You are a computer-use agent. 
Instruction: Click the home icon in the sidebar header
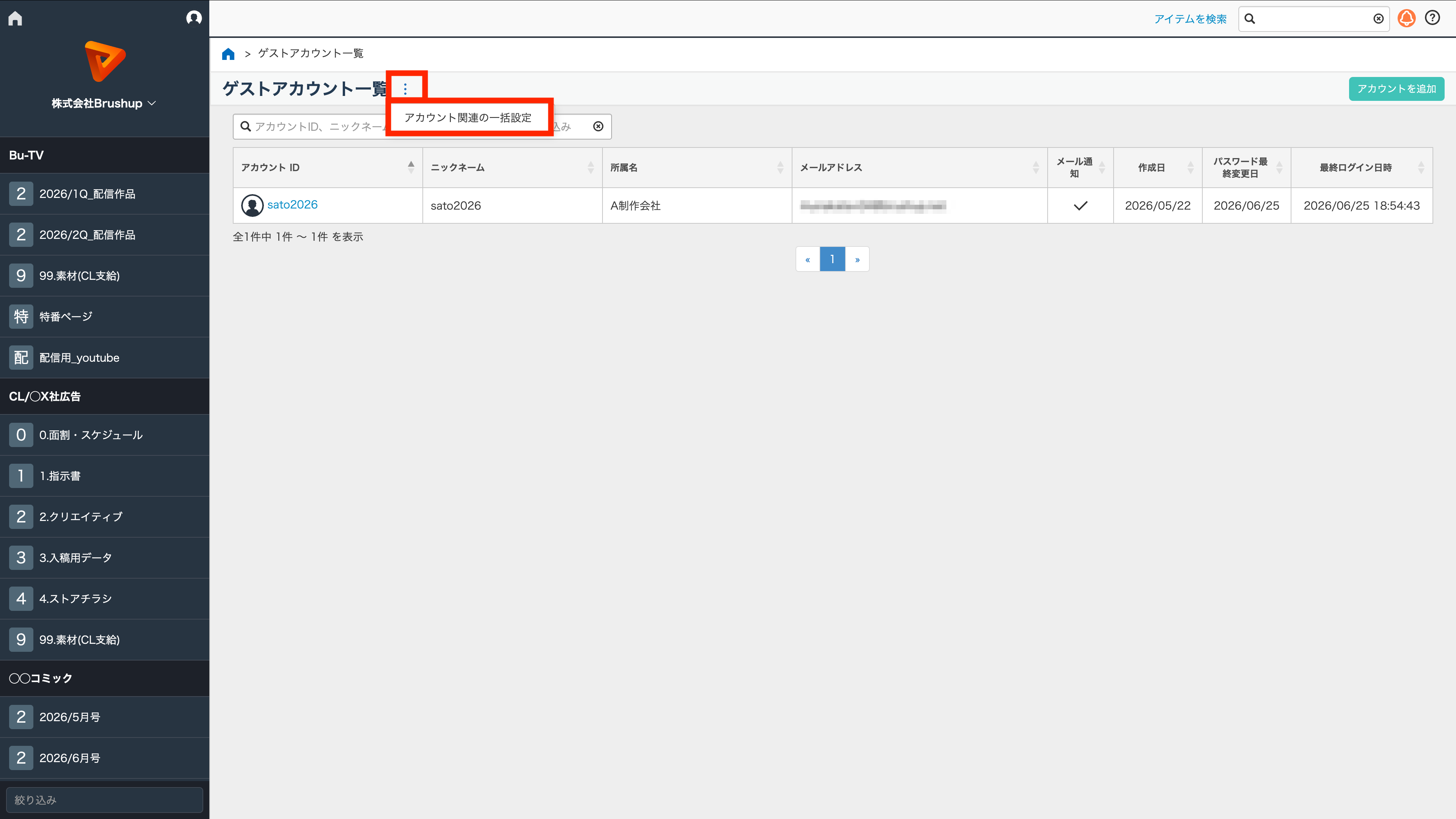pyautogui.click(x=15, y=18)
